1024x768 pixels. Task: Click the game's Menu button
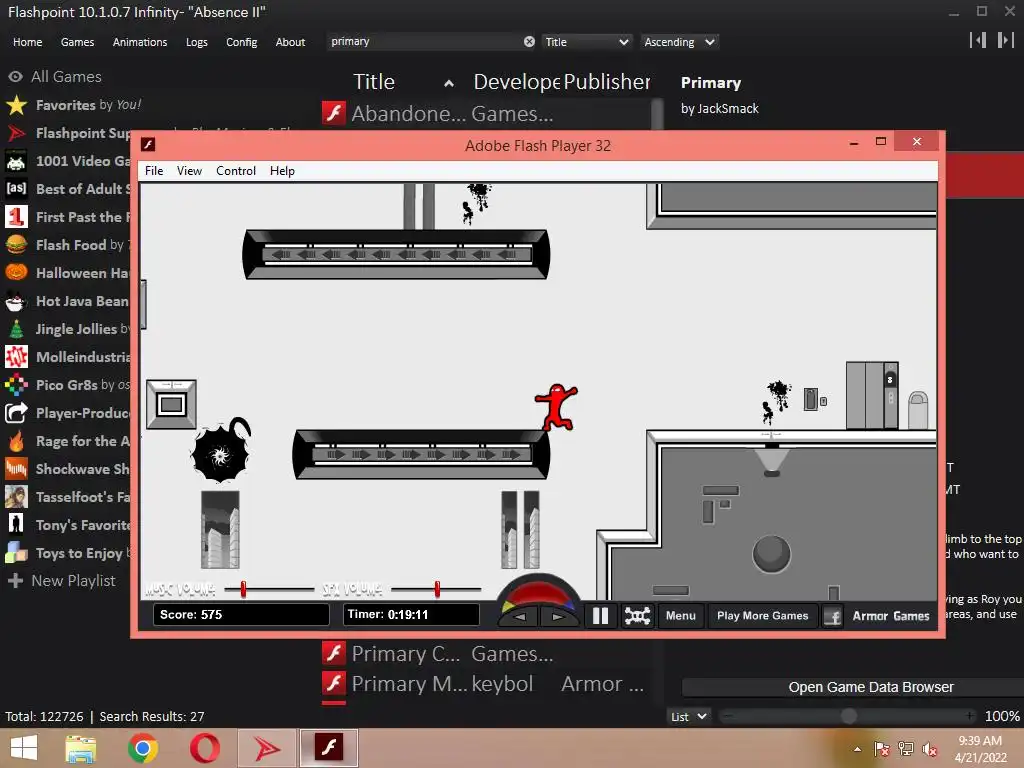click(680, 616)
